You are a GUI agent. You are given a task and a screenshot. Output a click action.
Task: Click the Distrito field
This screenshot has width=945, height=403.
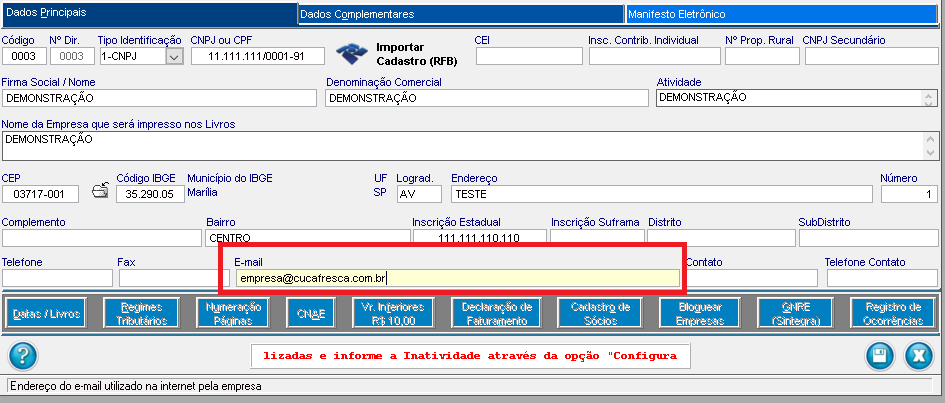pos(721,238)
